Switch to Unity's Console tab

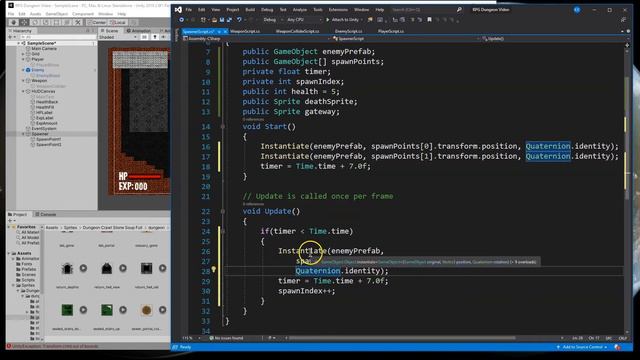[x=45, y=214]
